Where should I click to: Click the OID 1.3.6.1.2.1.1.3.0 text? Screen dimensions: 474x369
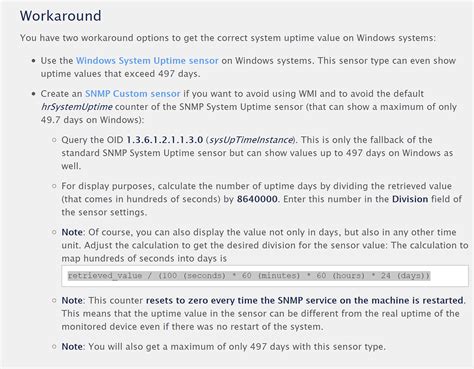click(x=165, y=140)
